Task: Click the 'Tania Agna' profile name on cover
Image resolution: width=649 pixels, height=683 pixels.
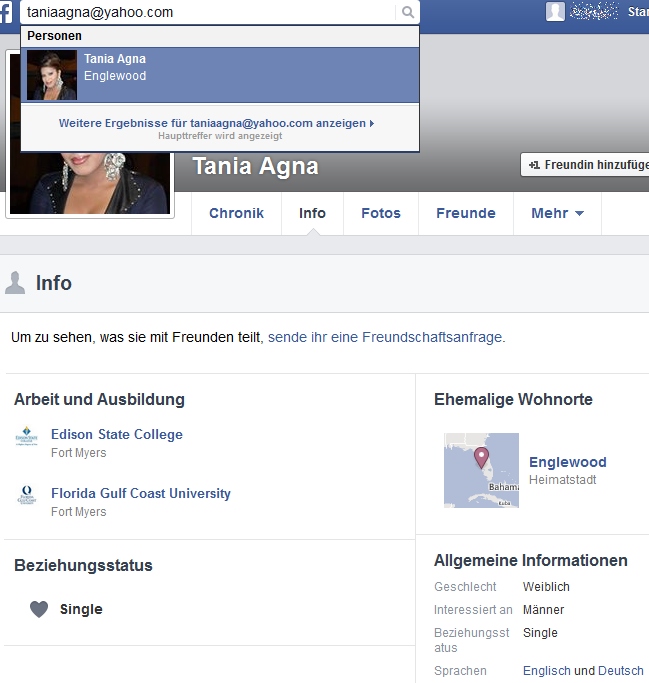Action: point(256,166)
